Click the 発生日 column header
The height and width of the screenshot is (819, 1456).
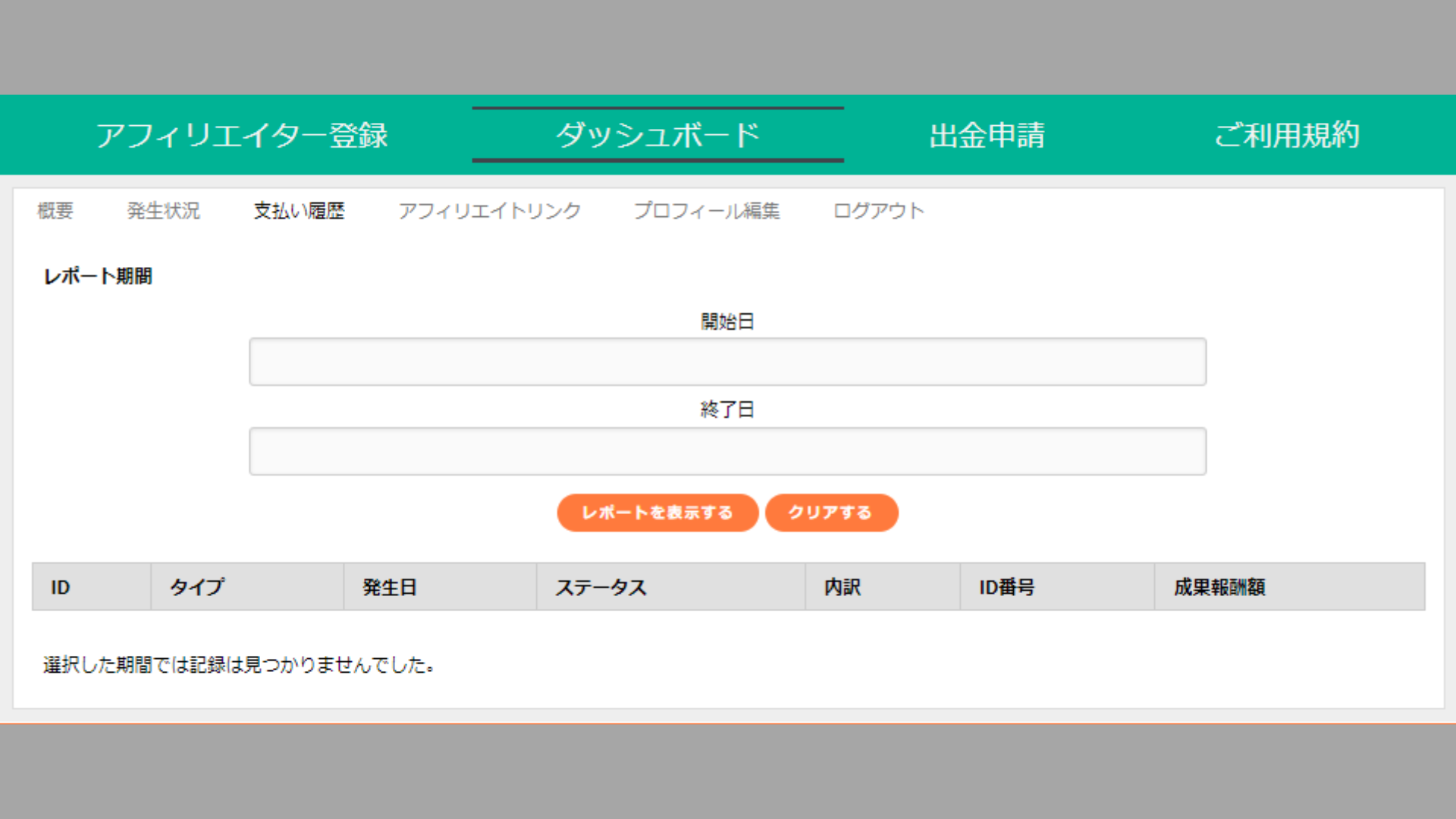(441, 587)
